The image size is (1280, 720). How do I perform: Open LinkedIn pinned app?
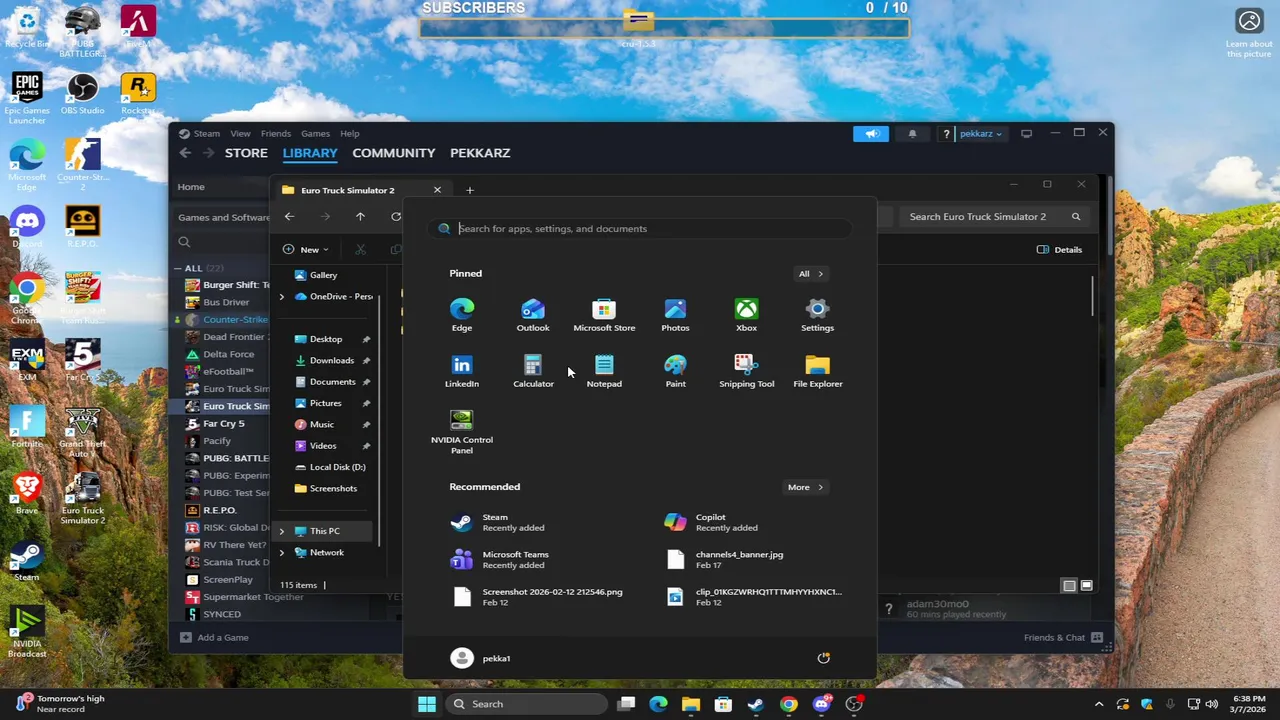(461, 371)
